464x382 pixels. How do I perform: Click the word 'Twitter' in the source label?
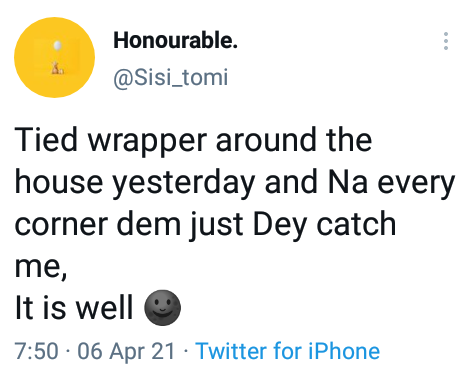[x=231, y=351]
